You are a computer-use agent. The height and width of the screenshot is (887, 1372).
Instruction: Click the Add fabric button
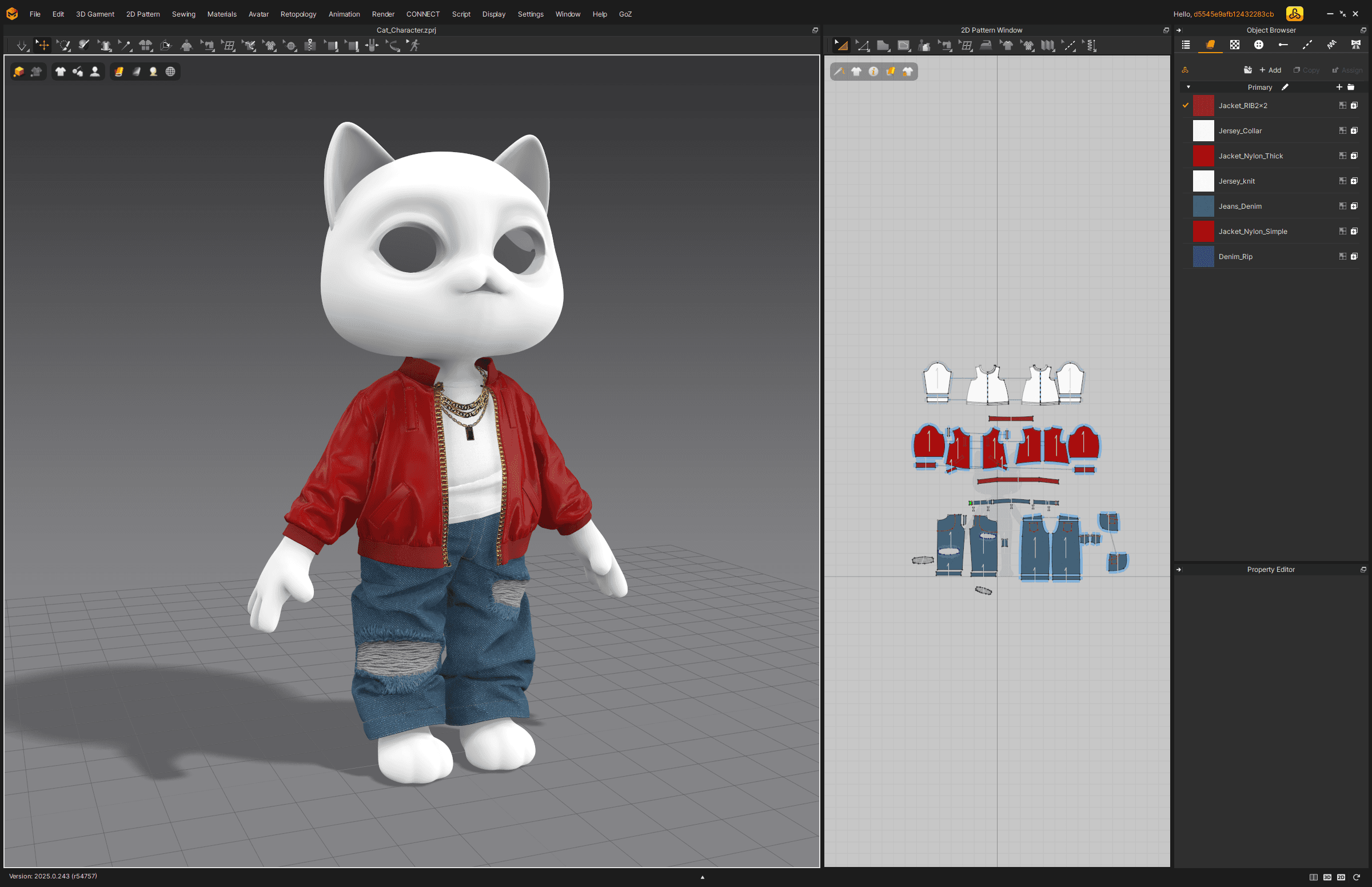click(x=1270, y=70)
